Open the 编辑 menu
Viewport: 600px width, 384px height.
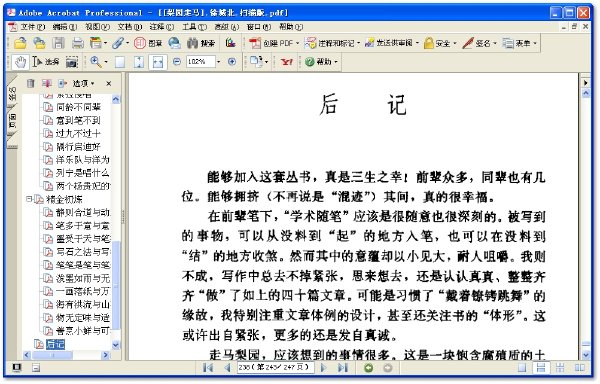click(x=64, y=27)
